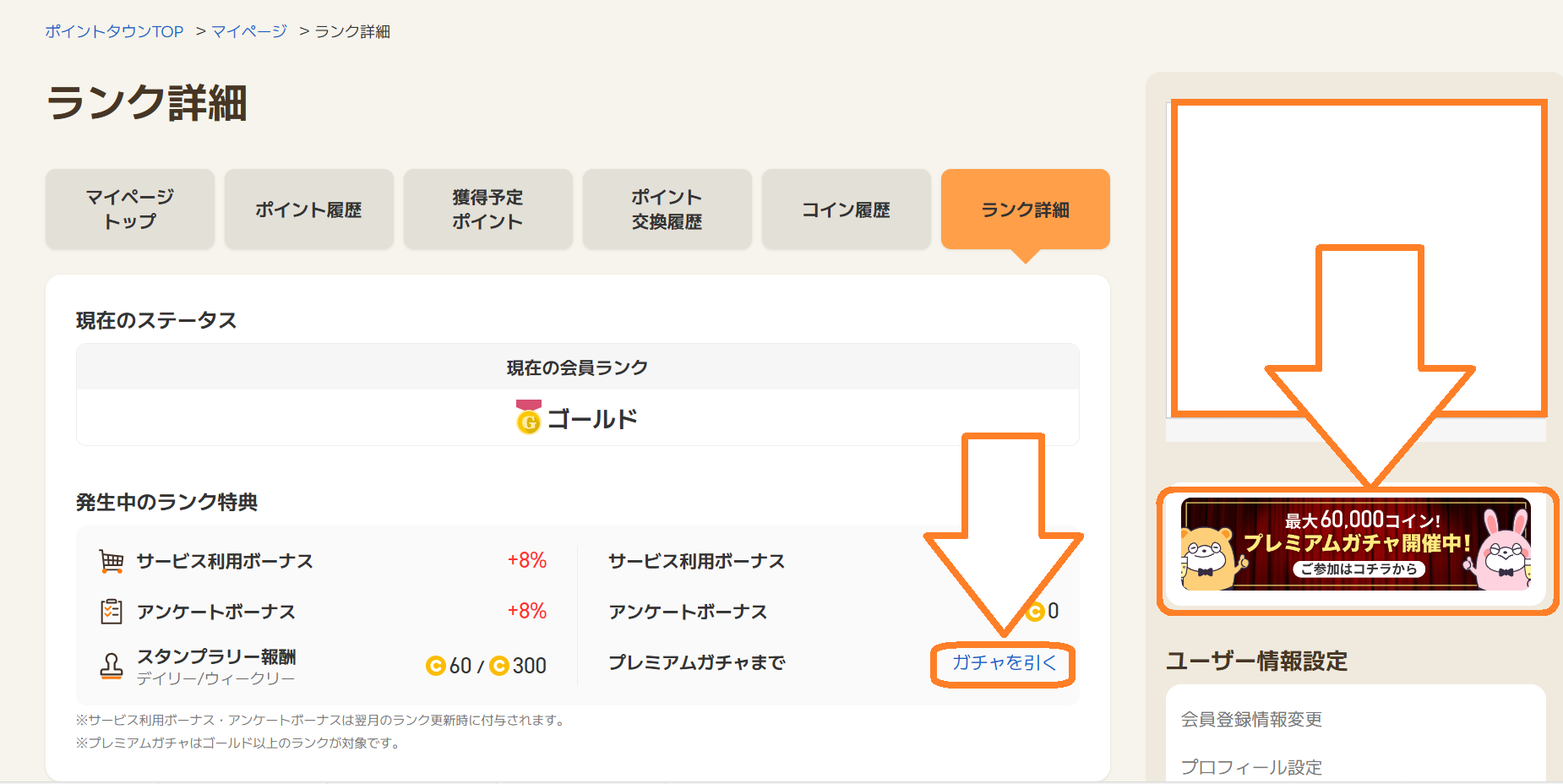
Task: Click the ガチャを引く link
Action: (1004, 663)
